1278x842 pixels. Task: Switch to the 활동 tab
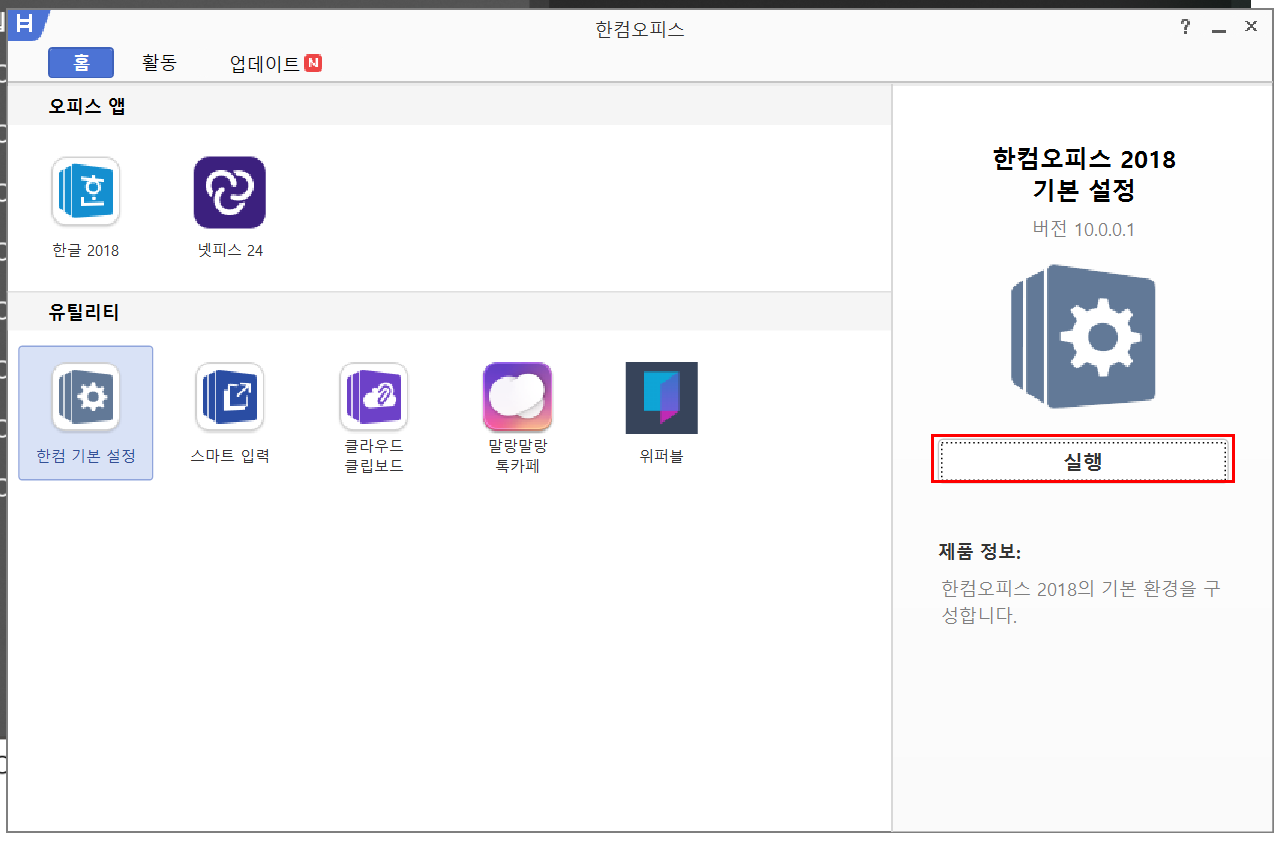pos(159,63)
